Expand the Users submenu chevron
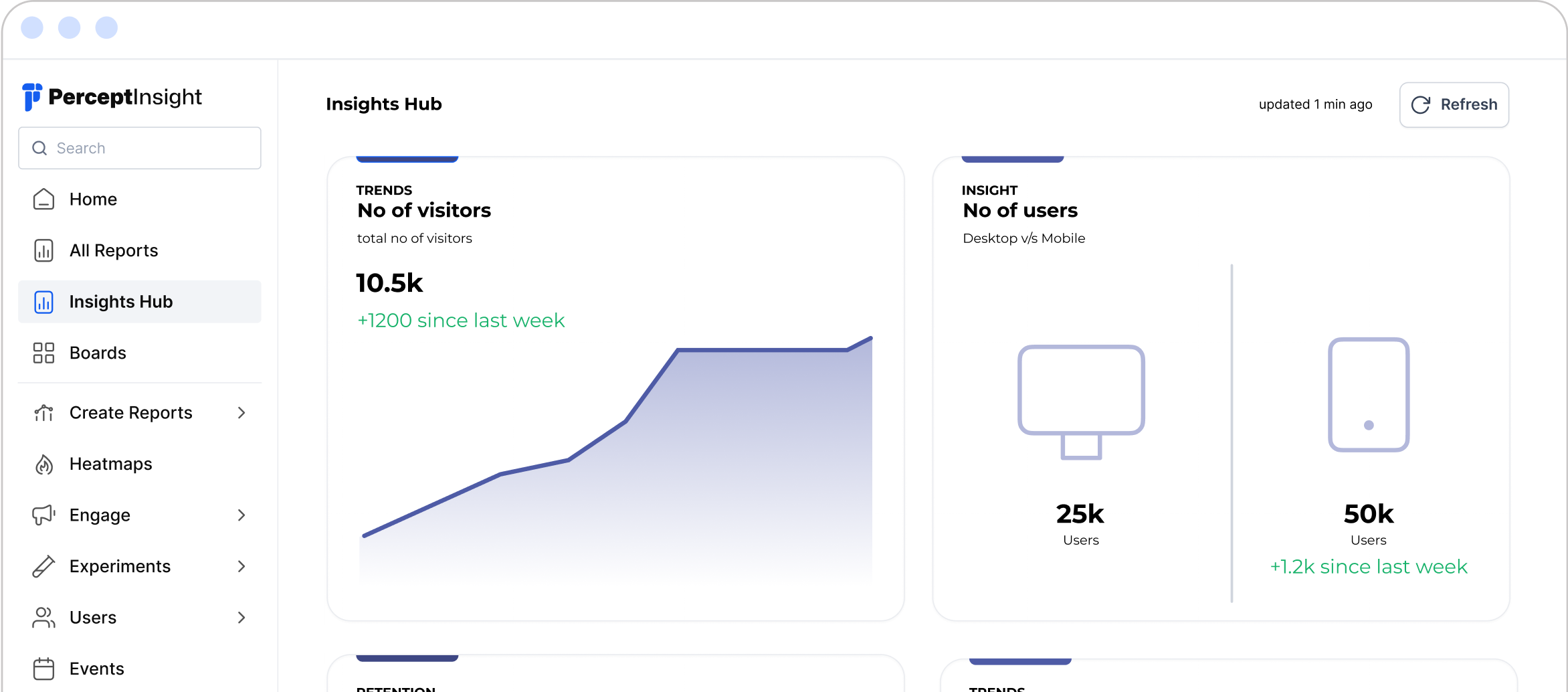Viewport: 1568px width, 692px height. pyautogui.click(x=241, y=618)
